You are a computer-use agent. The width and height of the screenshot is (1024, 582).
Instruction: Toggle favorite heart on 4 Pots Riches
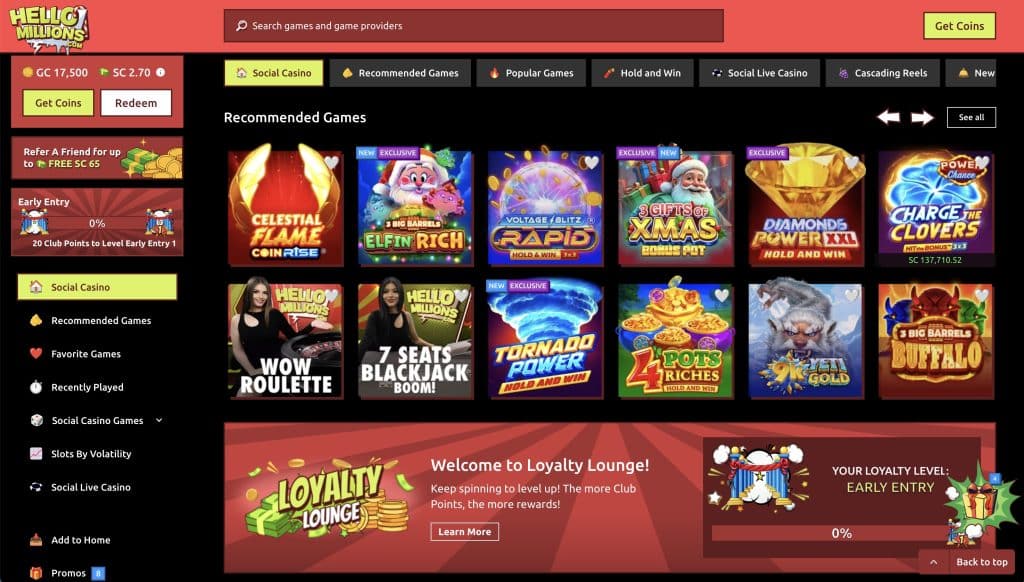coord(721,295)
